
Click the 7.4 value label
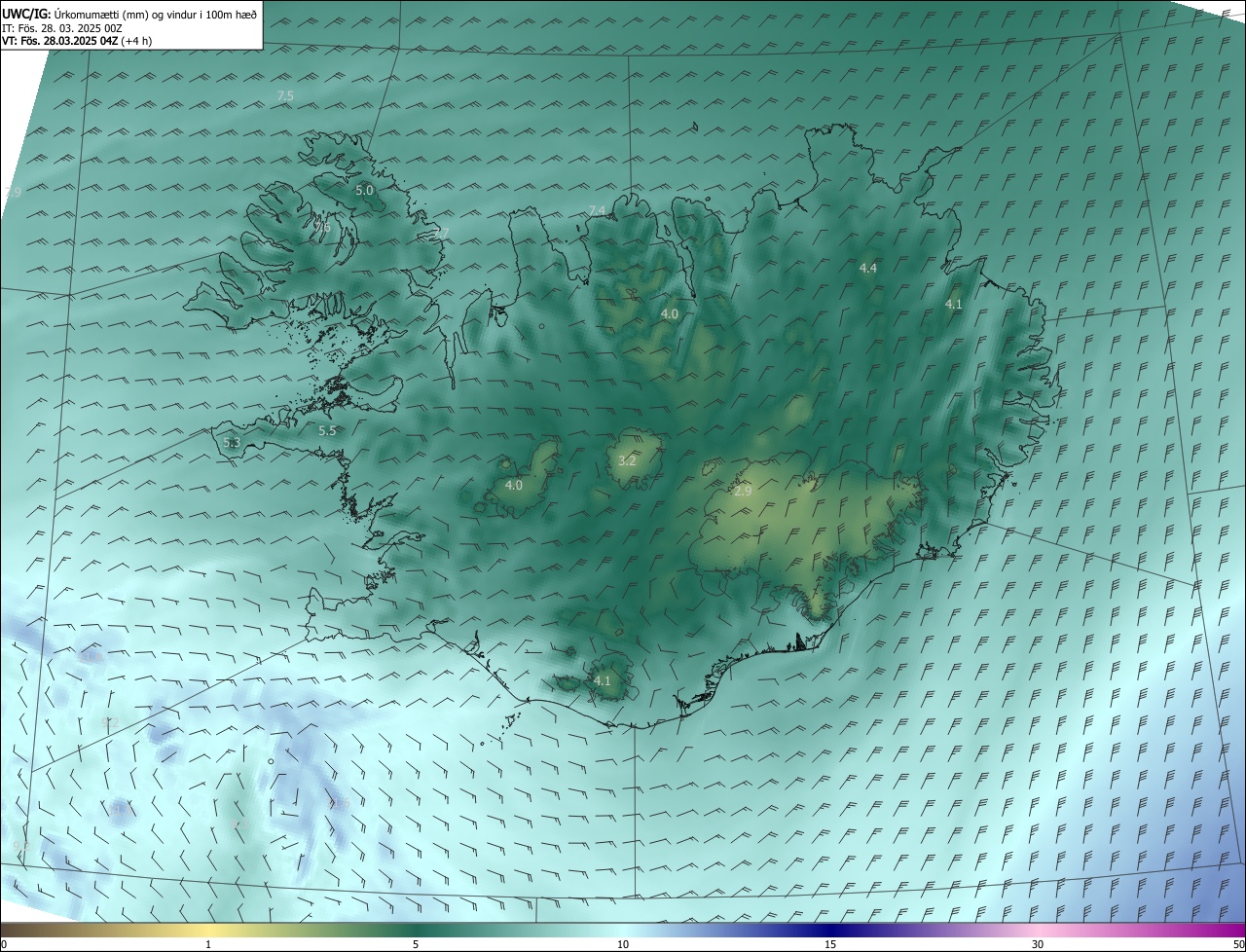(x=597, y=211)
